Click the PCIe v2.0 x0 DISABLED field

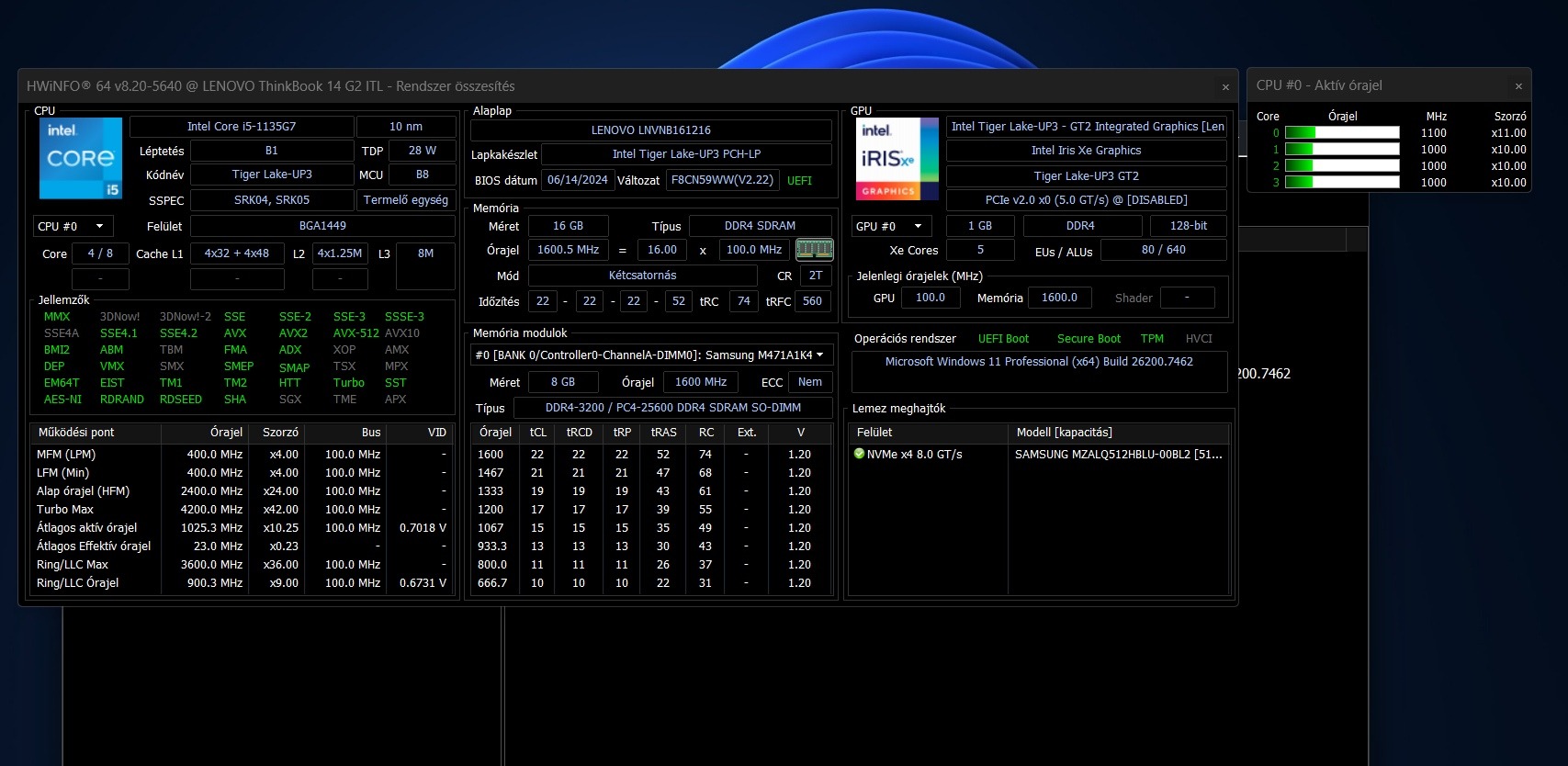[x=1086, y=200]
